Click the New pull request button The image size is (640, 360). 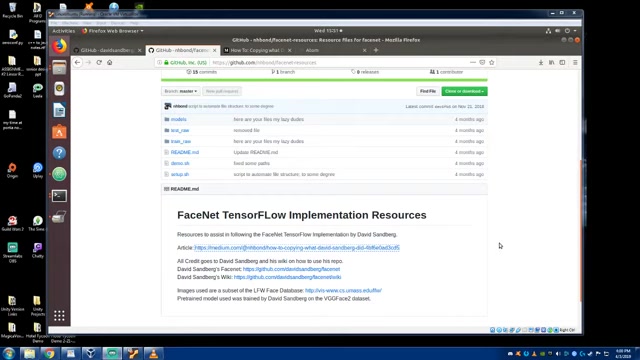(222, 91)
